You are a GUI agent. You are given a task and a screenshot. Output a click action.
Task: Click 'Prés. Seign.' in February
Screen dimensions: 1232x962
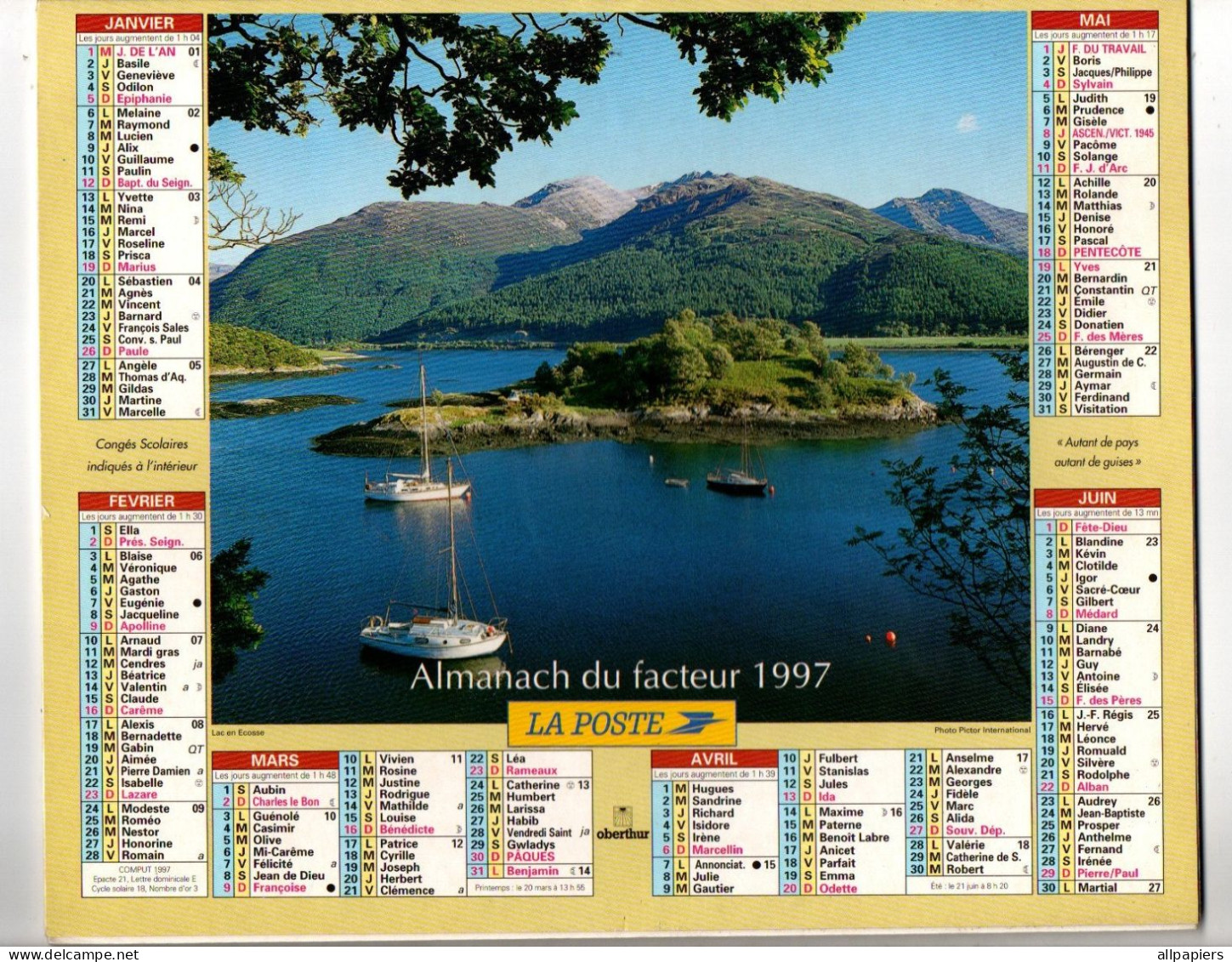coord(151,542)
